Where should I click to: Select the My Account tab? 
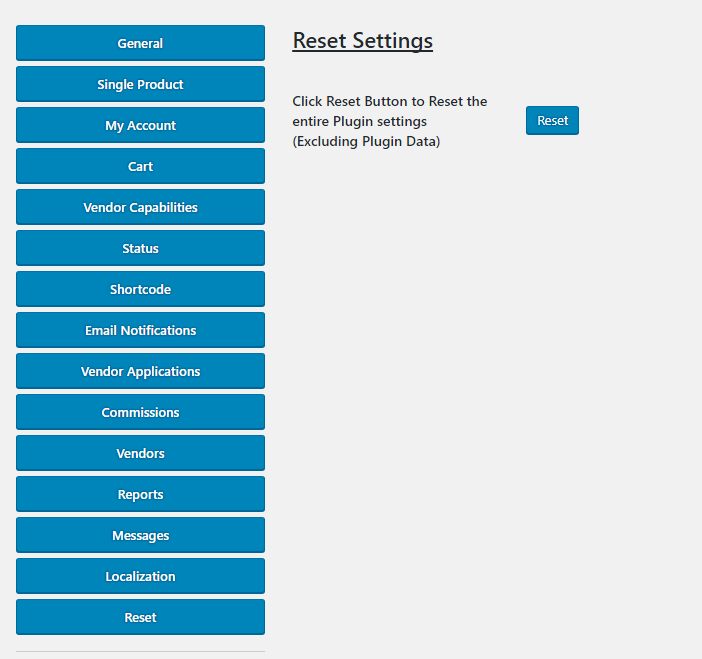point(140,125)
